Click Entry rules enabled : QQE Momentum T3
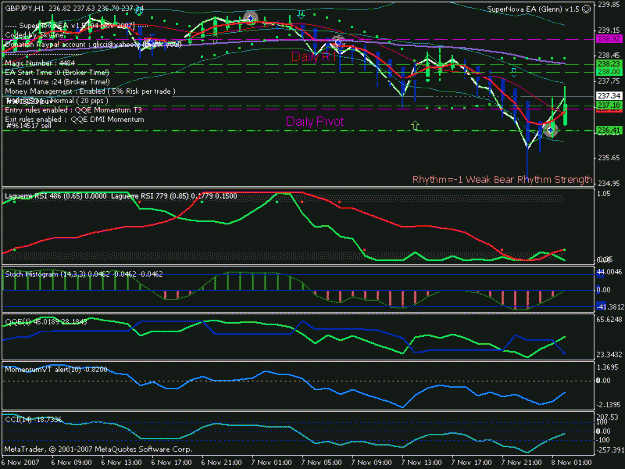Image resolution: width=625 pixels, height=469 pixels. 73,110
